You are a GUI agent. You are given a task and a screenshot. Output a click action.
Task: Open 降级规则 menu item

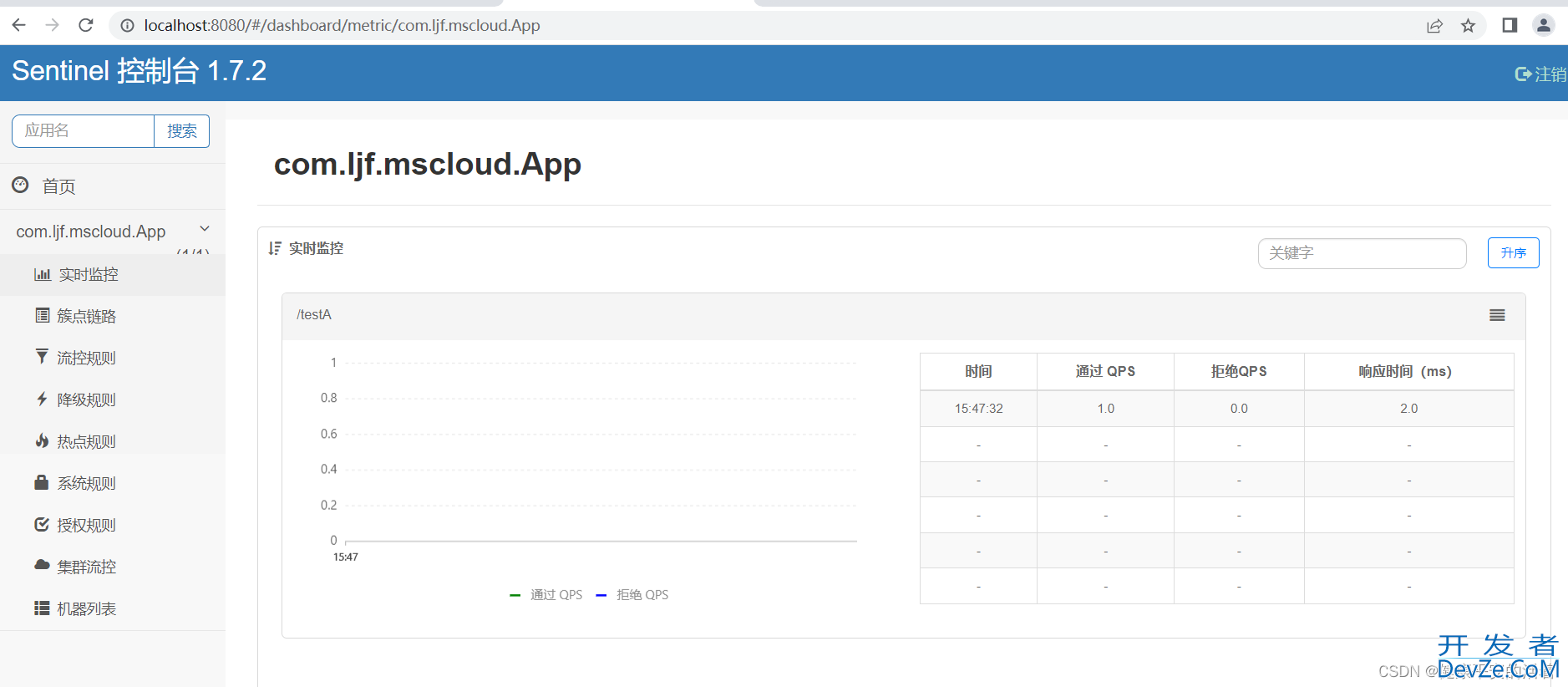(113, 399)
